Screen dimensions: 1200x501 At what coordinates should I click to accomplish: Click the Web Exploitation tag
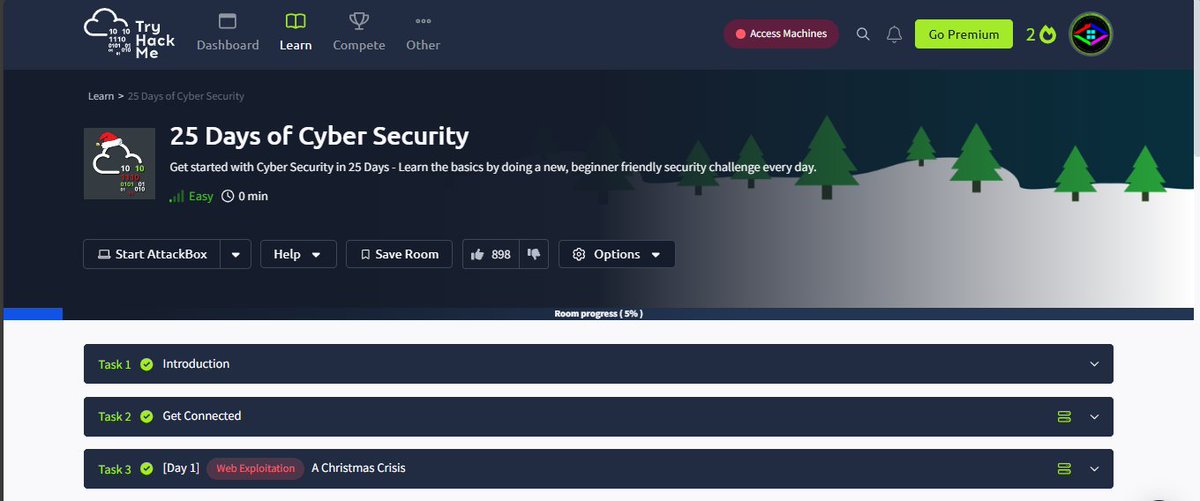pyautogui.click(x=256, y=468)
